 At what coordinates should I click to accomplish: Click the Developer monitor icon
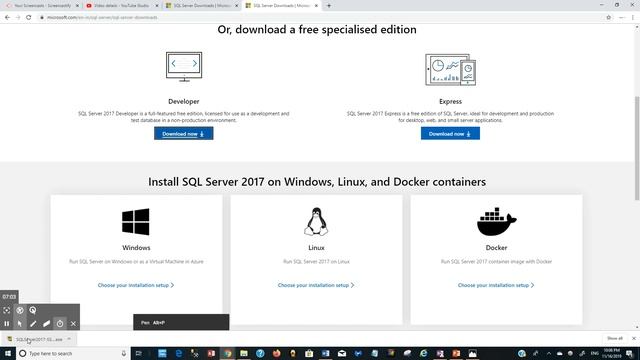point(184,67)
